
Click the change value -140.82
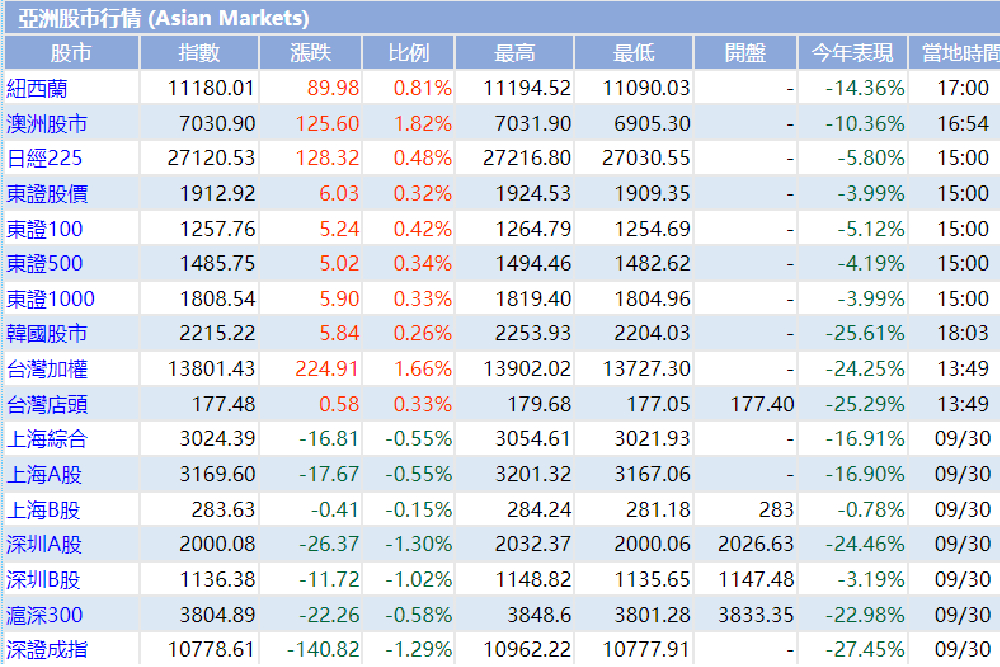coord(323,650)
